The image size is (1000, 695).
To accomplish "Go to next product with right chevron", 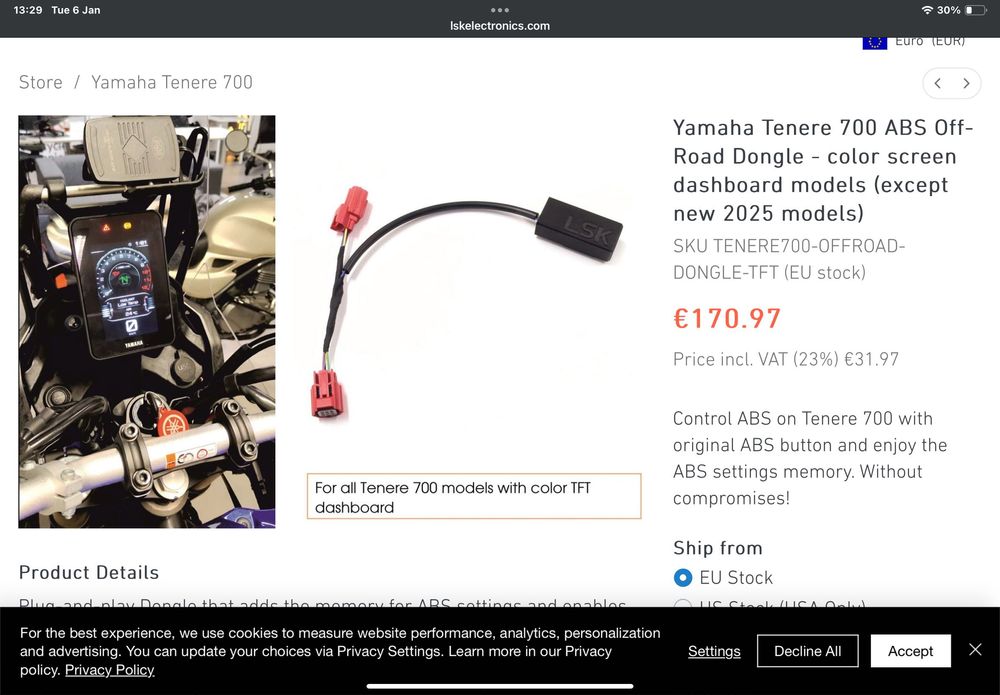I will [x=966, y=83].
